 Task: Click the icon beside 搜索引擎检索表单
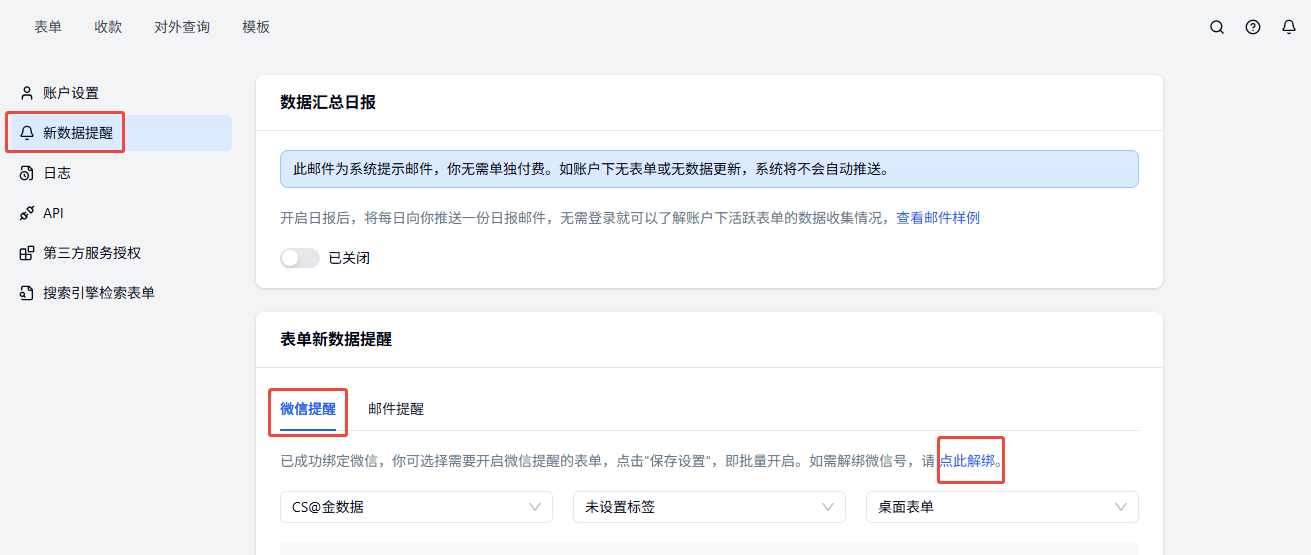(27, 293)
